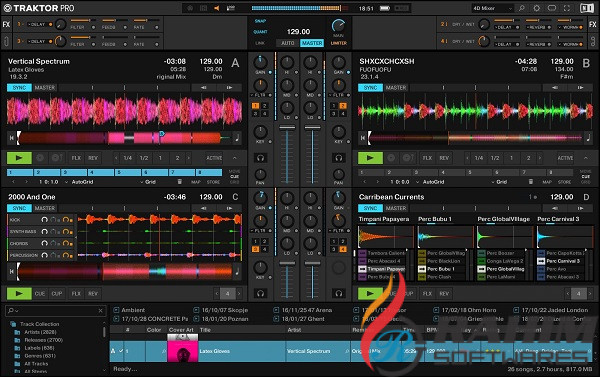The image size is (600, 377).
Task: Open the 4D Mixer layout dropdown
Action: 492,8
